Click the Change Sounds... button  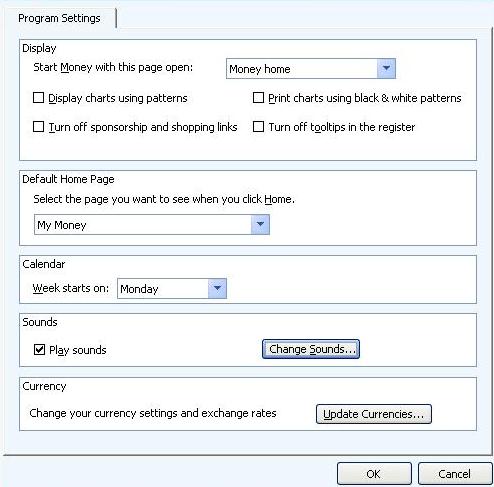tap(311, 349)
